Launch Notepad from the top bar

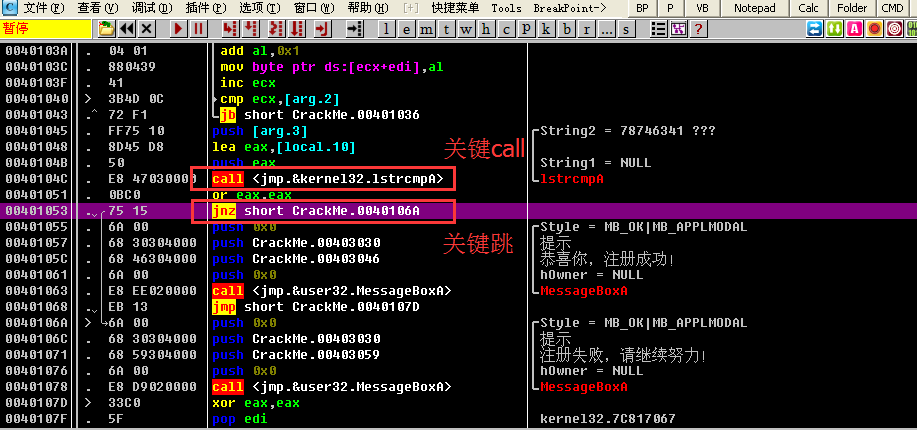754,8
